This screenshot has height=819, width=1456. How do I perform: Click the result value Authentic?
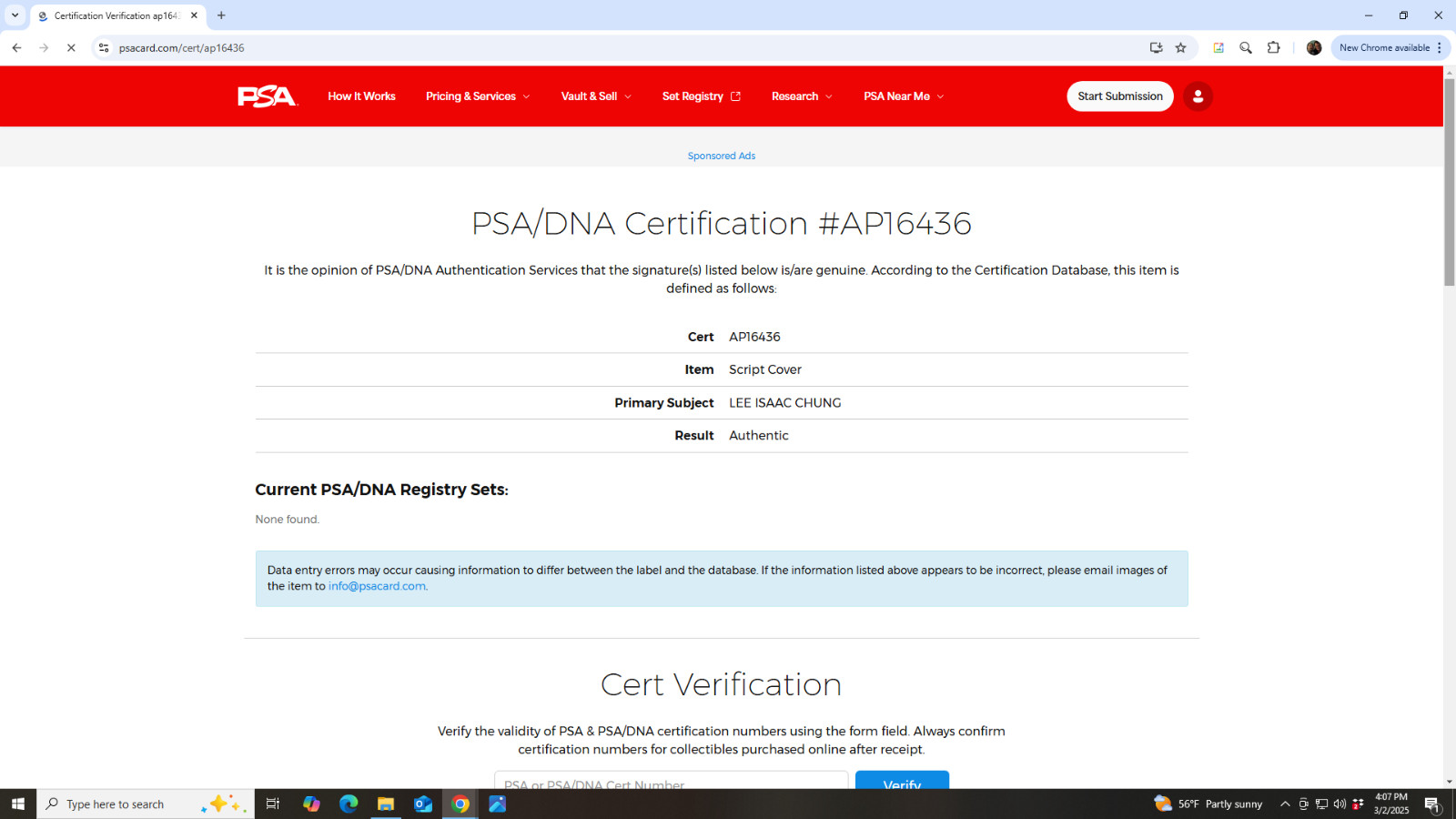point(759,436)
